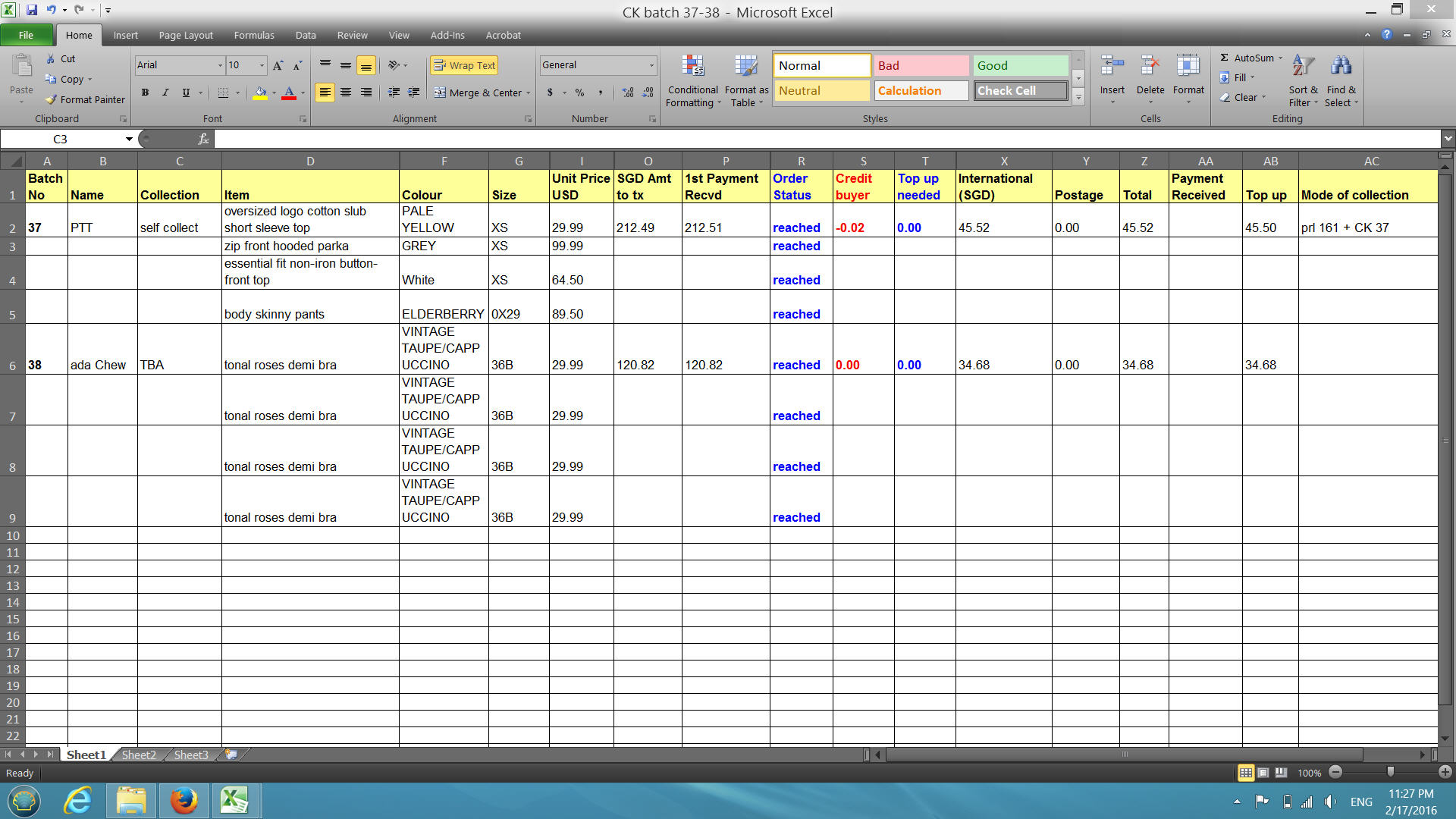
Task: Click the Save icon in quick access toolbar
Action: tap(32, 10)
